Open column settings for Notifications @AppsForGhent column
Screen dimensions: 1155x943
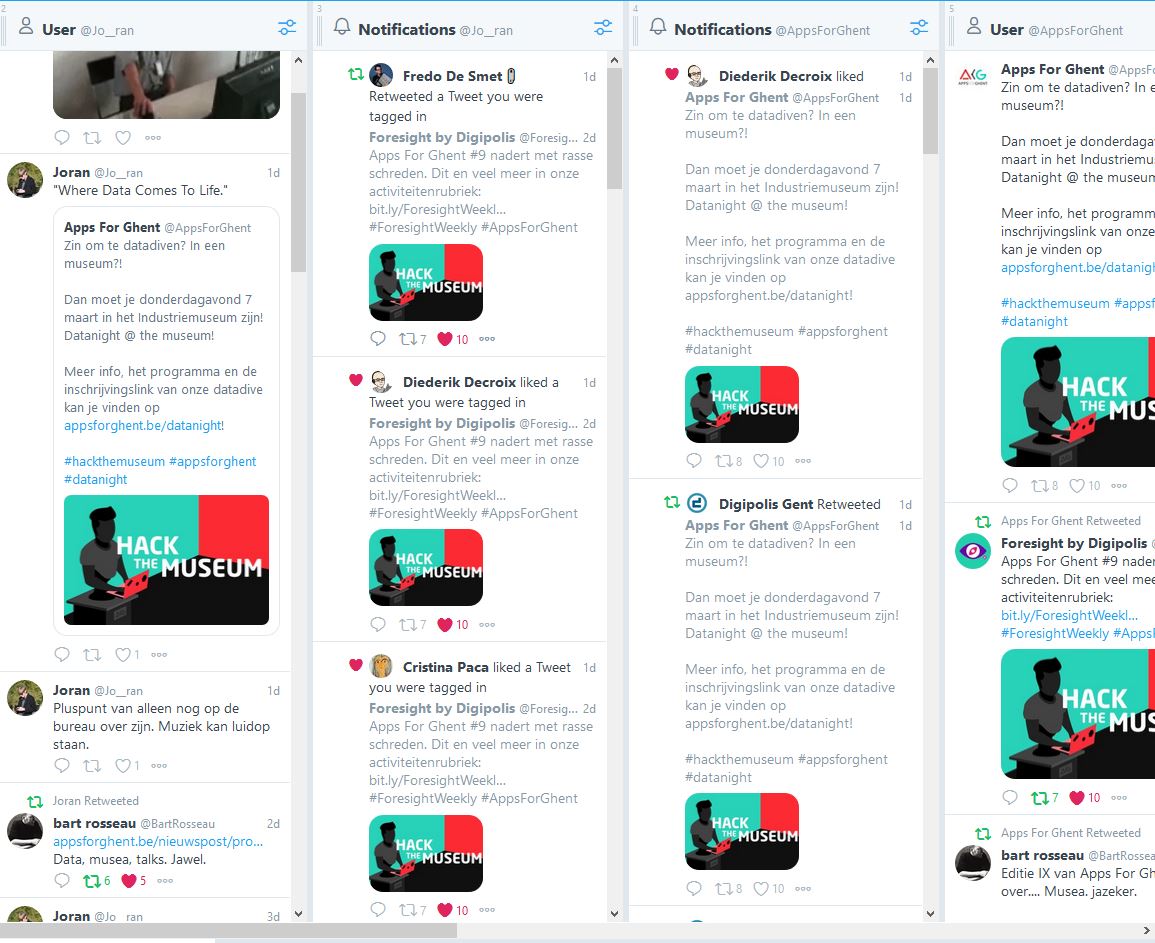pyautogui.click(x=919, y=28)
